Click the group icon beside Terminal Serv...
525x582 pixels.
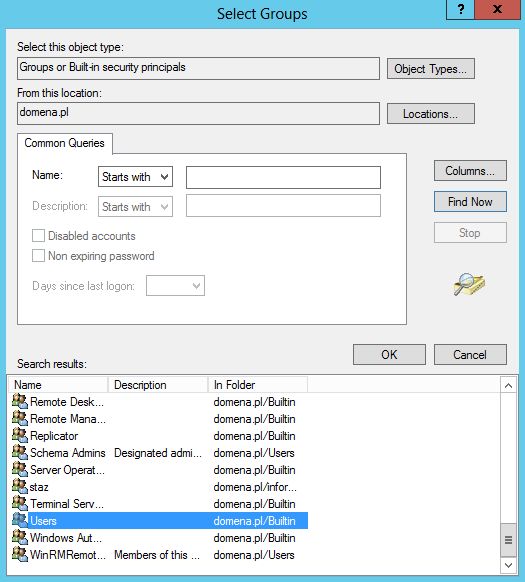(x=20, y=504)
